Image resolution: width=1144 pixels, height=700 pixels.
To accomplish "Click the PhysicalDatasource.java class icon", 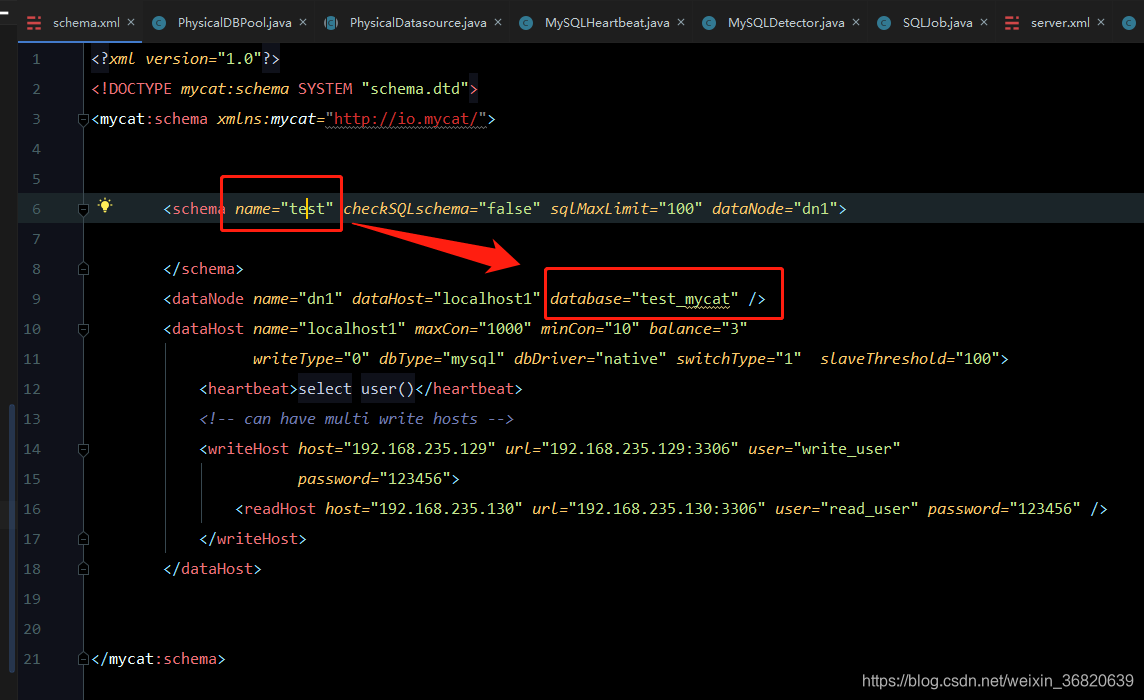I will click(331, 23).
